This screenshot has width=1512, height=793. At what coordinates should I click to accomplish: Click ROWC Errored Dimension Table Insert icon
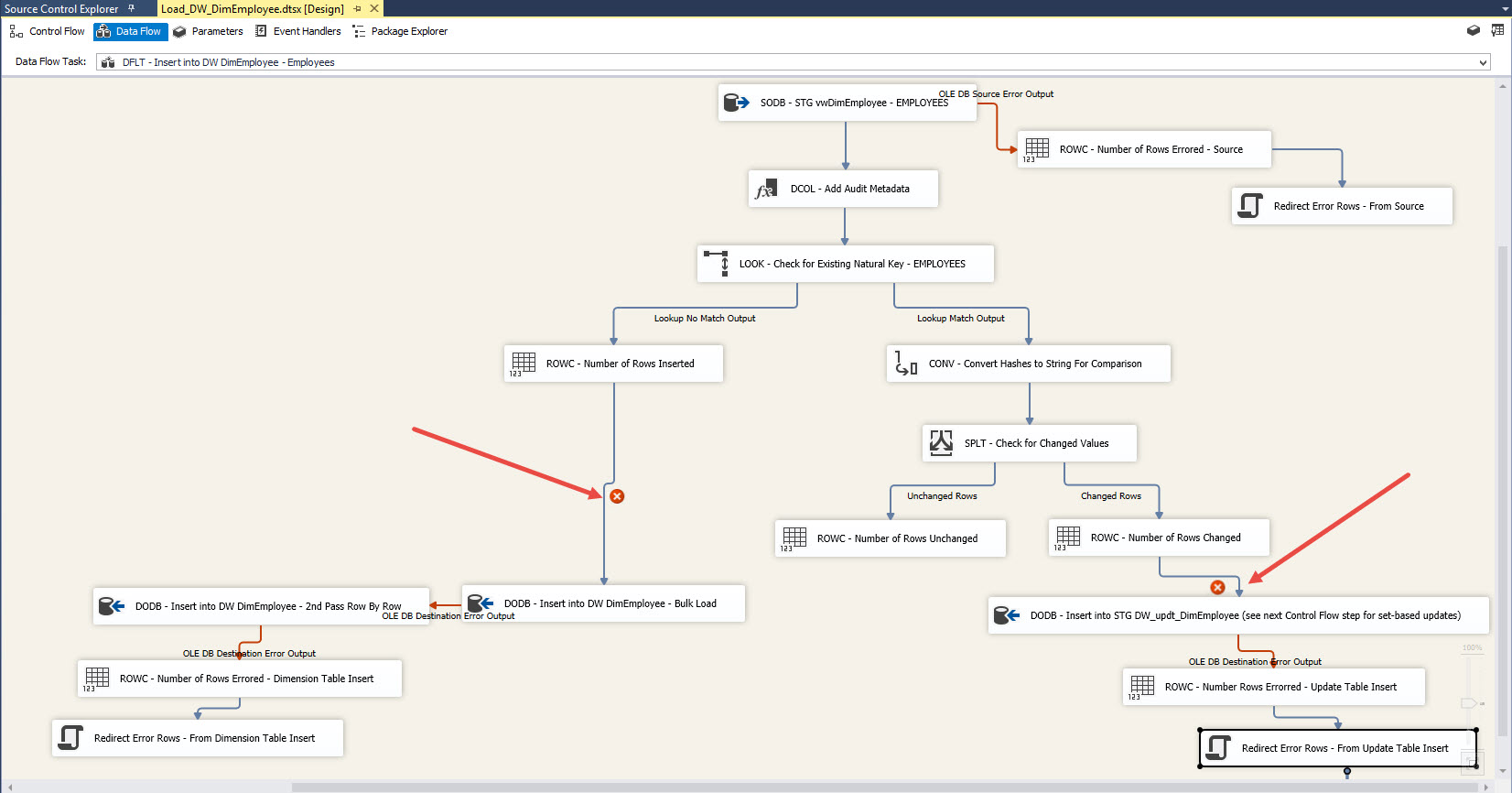pyautogui.click(x=96, y=679)
